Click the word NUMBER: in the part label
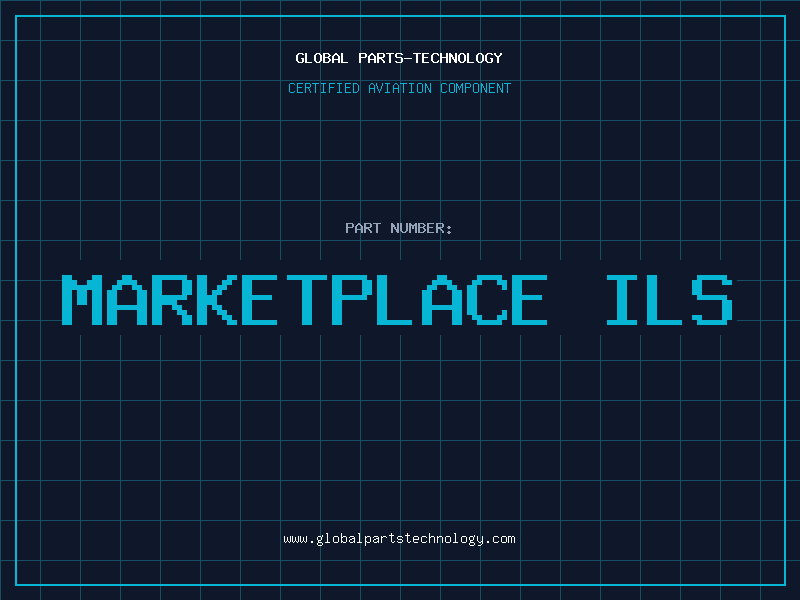 click(422, 228)
